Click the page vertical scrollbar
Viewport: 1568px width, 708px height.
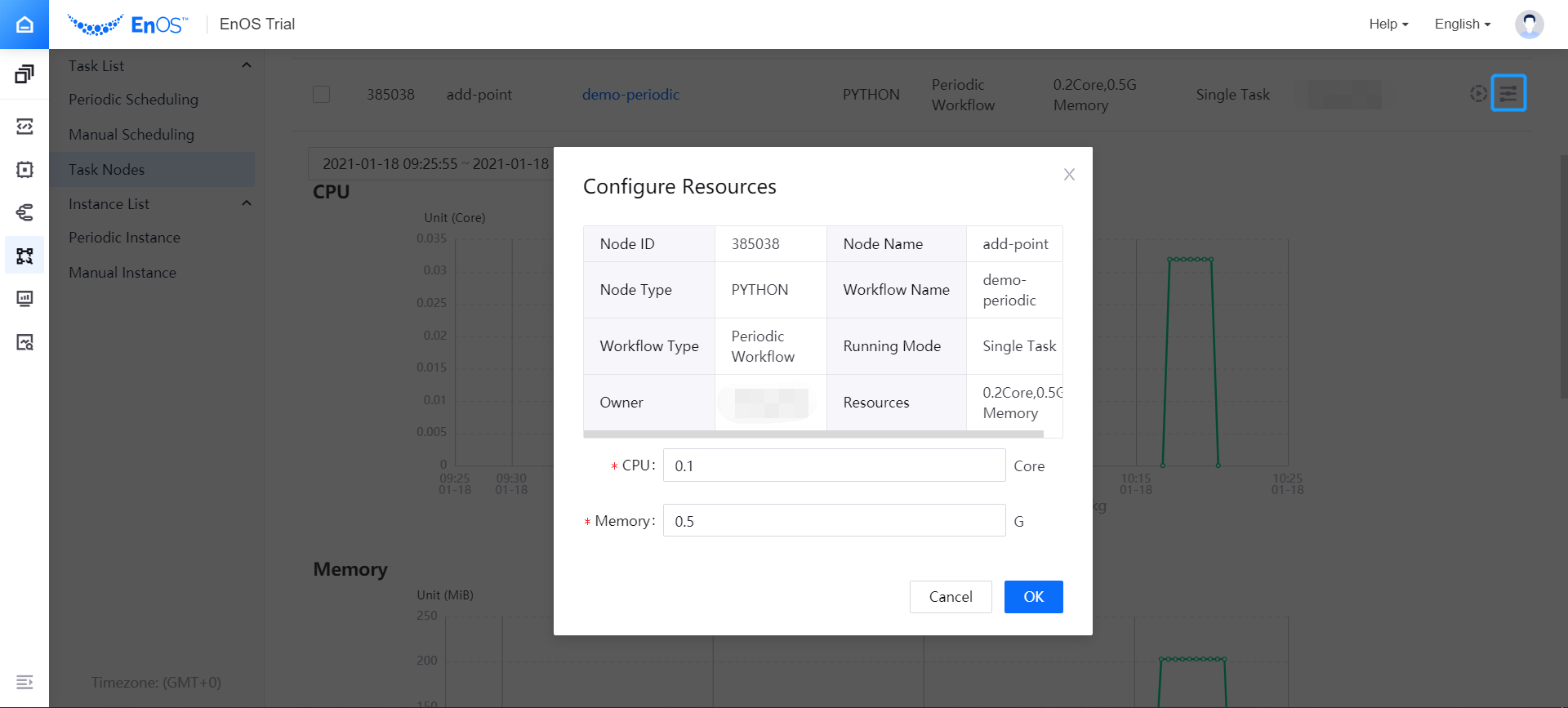pos(1563,278)
